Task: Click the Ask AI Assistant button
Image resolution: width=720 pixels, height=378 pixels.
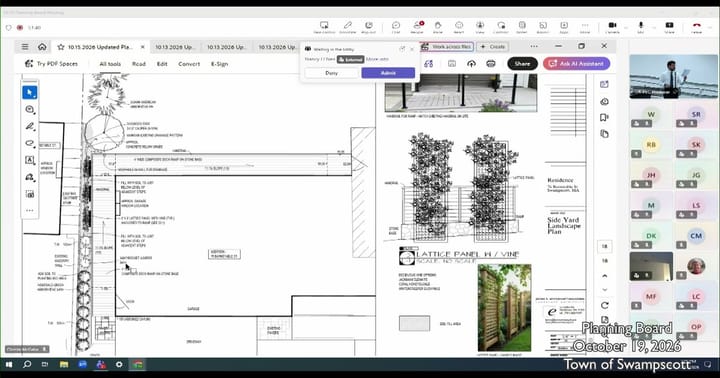Action: point(577,64)
